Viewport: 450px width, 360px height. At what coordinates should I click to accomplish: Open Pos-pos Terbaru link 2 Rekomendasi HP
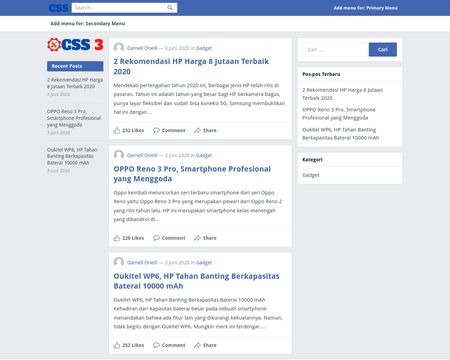coord(342,94)
